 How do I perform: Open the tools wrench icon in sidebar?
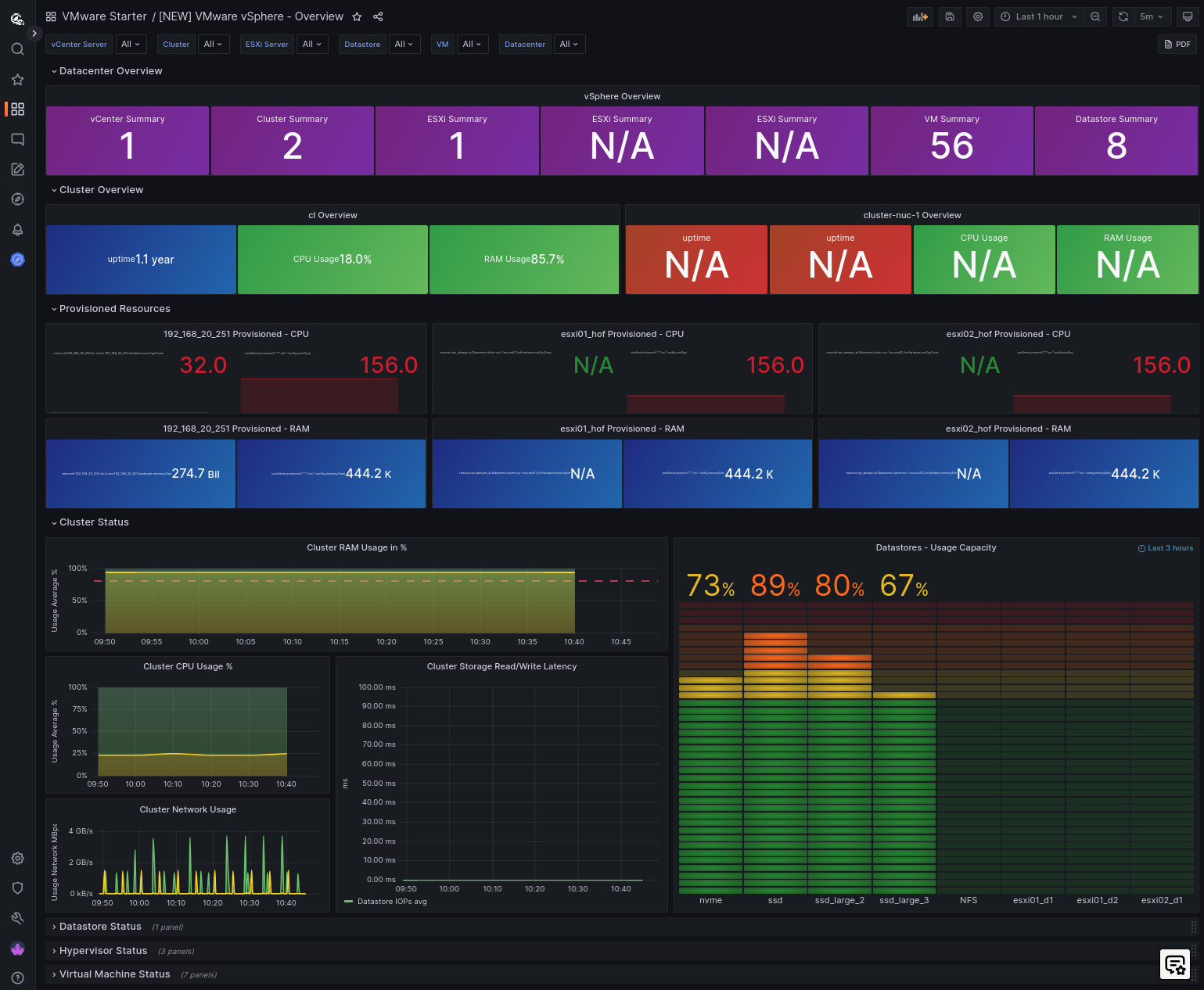(17, 918)
